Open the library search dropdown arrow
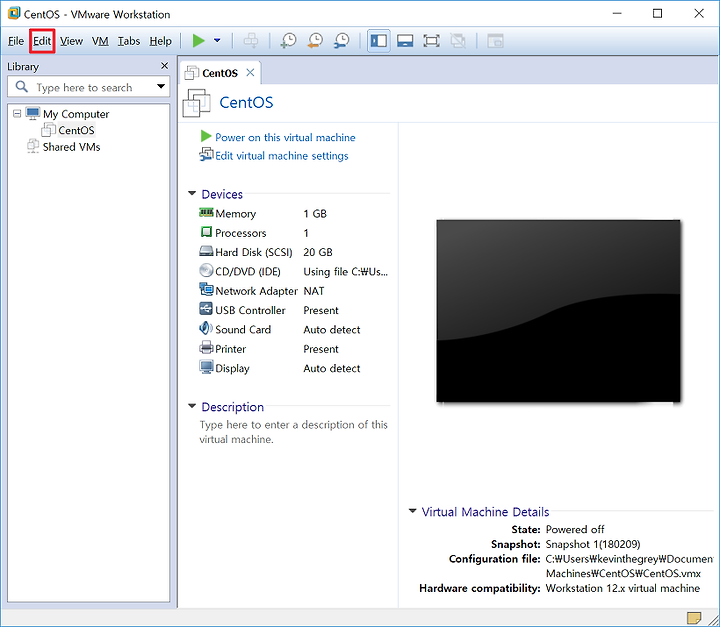Screen dimensions: 720x627 tap(161, 86)
